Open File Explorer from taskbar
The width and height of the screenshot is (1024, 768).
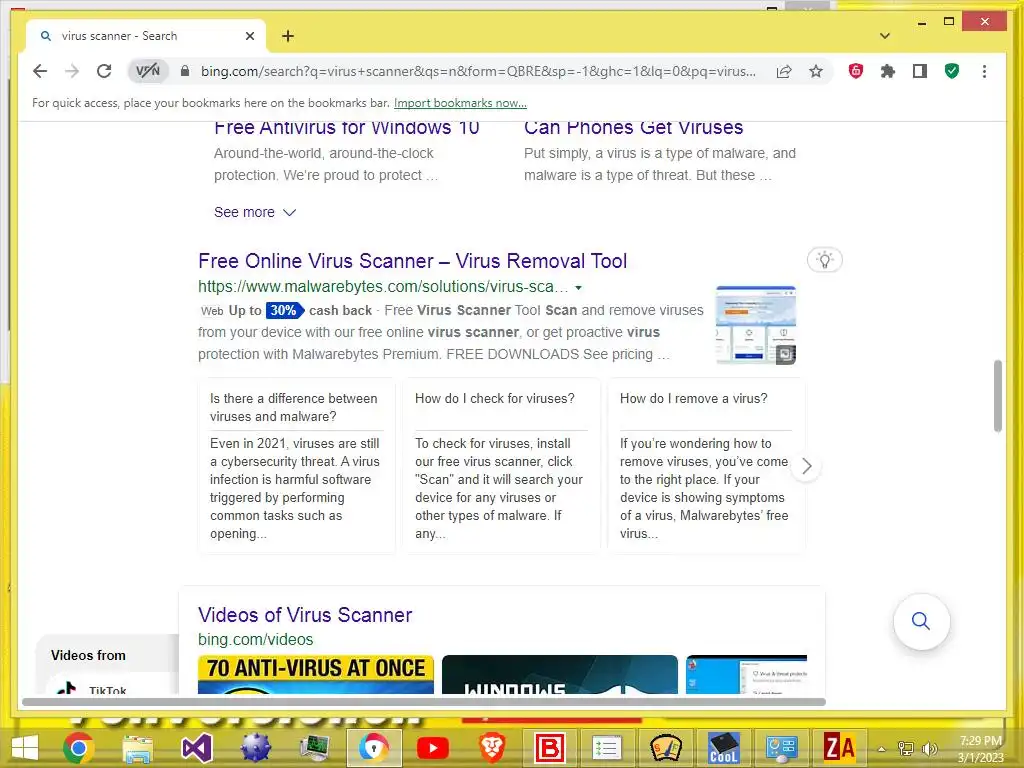click(138, 748)
